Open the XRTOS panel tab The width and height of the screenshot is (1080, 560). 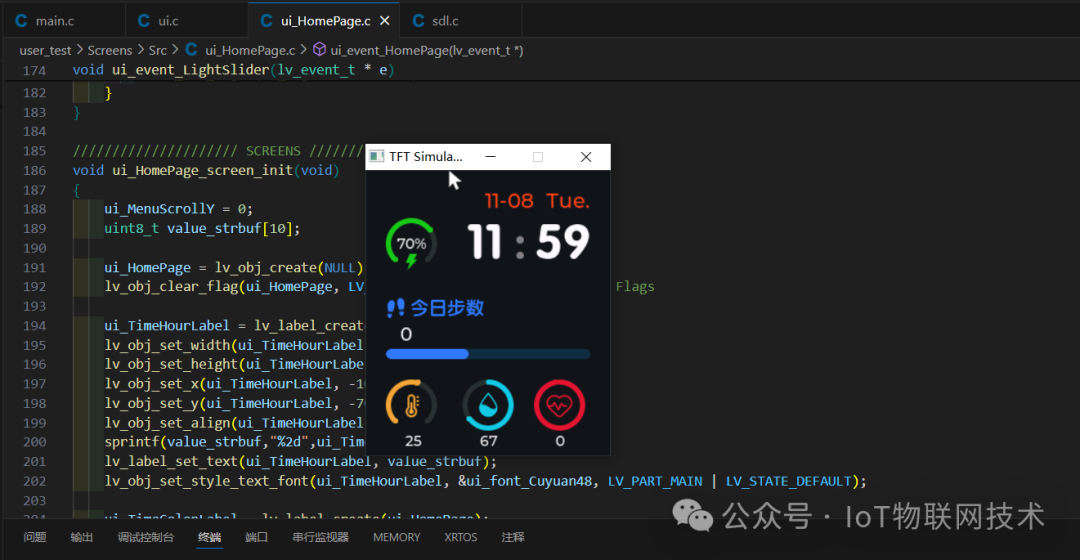click(461, 537)
